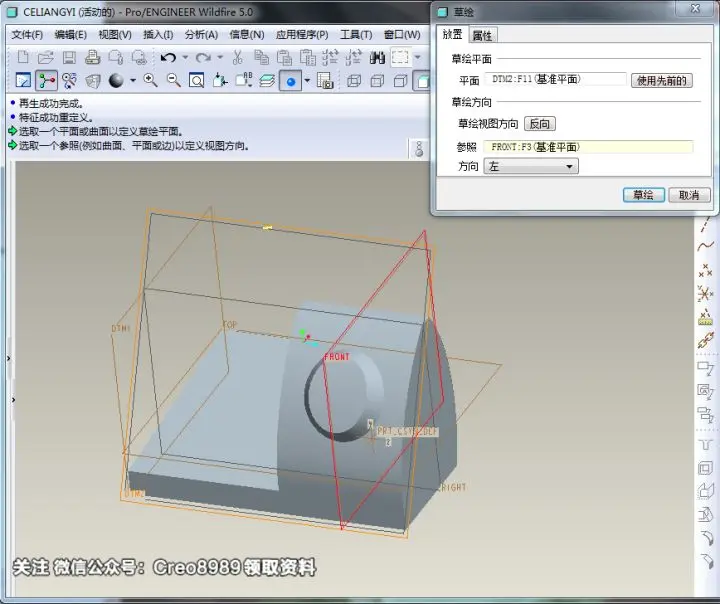Click the 参照 FRONT:F3 input field
Screen dimensions: 720x604
pos(588,147)
